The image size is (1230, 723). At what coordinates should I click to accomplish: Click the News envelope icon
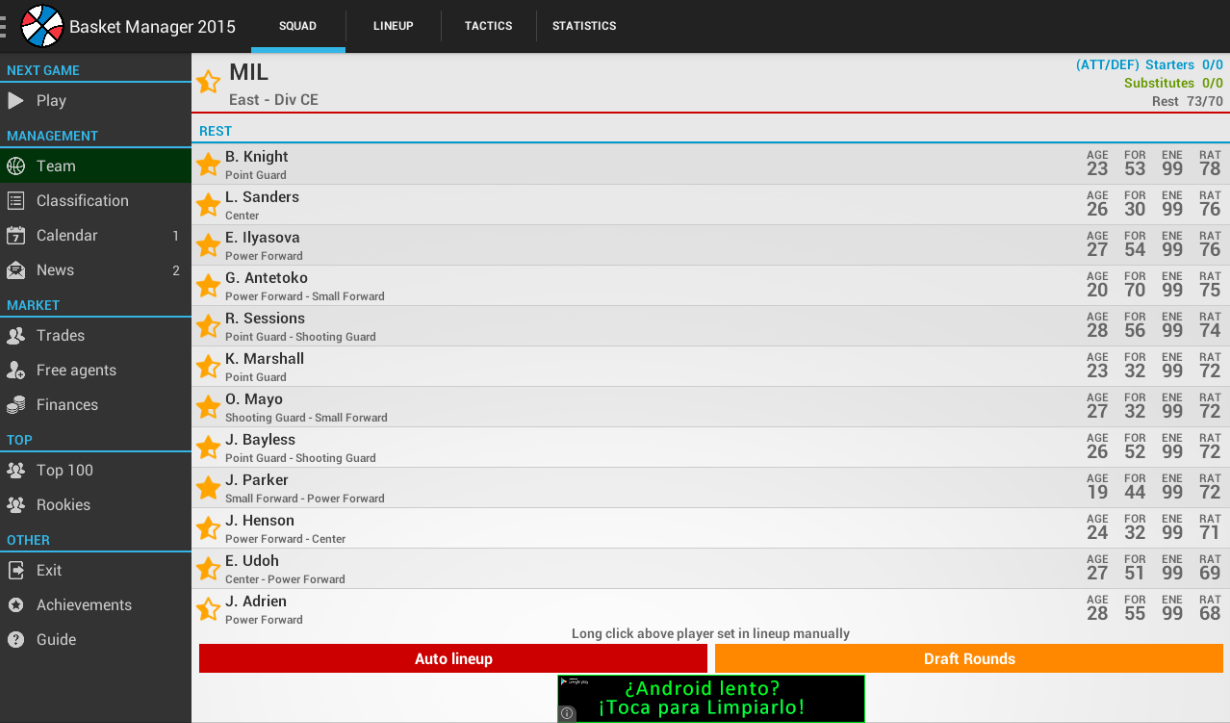pyautogui.click(x=16, y=270)
